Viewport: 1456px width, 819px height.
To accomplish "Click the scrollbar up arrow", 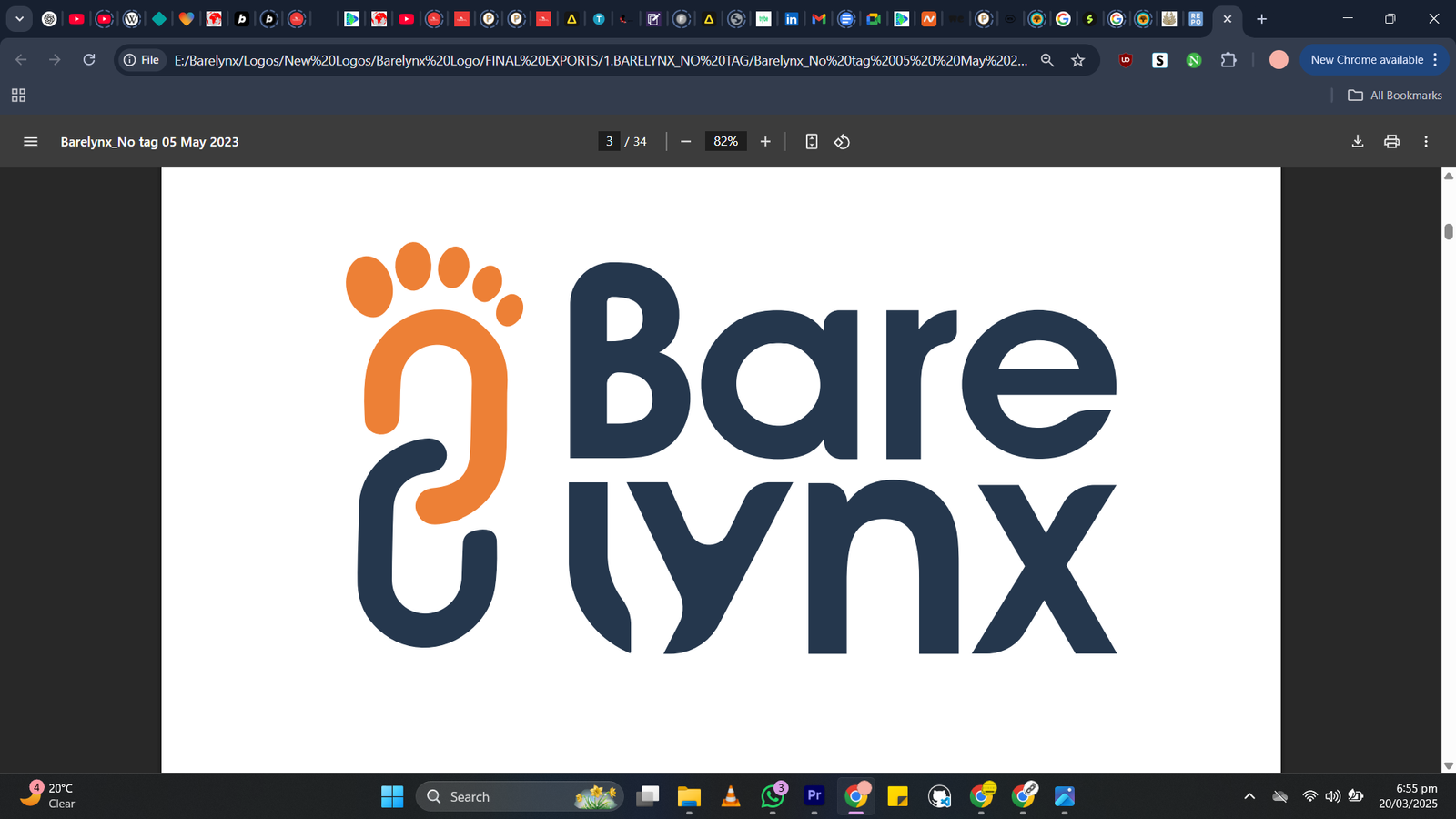I will pyautogui.click(x=1448, y=176).
